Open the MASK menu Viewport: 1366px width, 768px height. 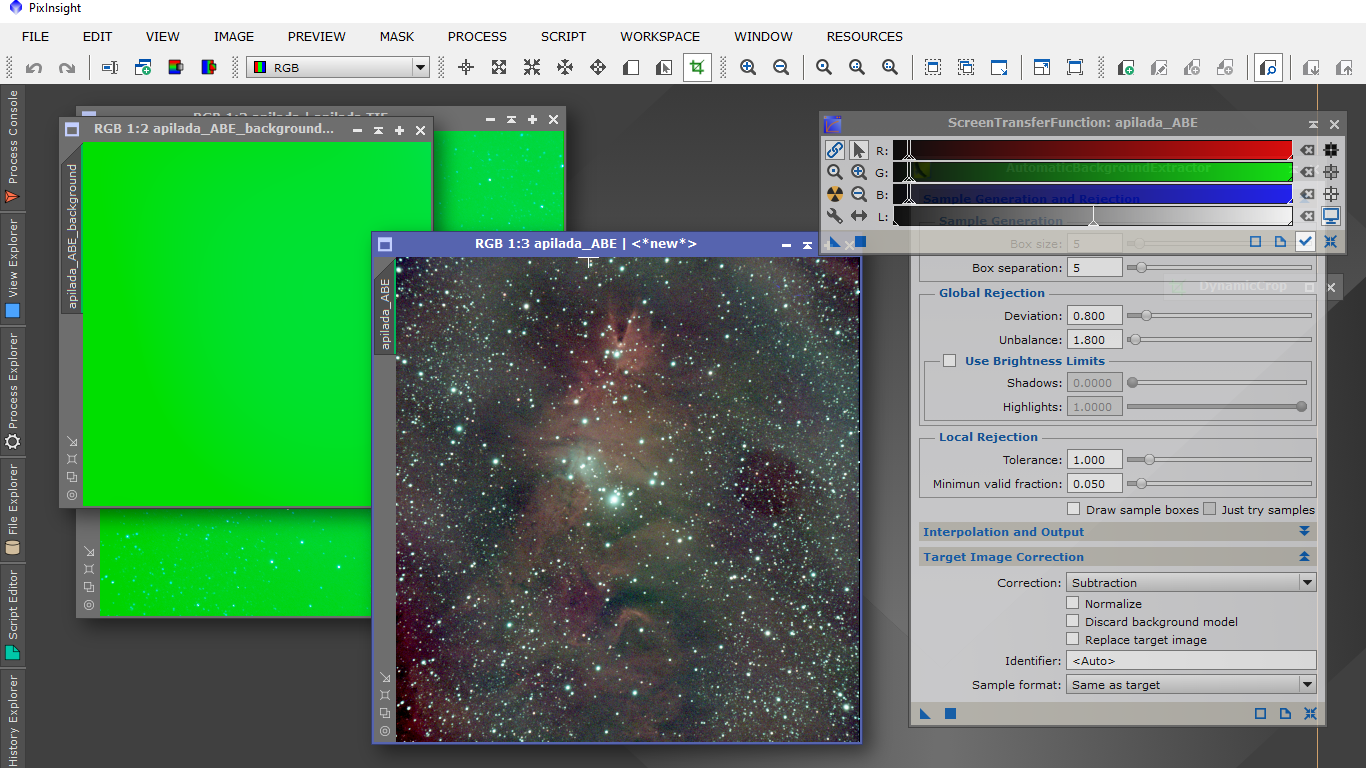pos(397,36)
